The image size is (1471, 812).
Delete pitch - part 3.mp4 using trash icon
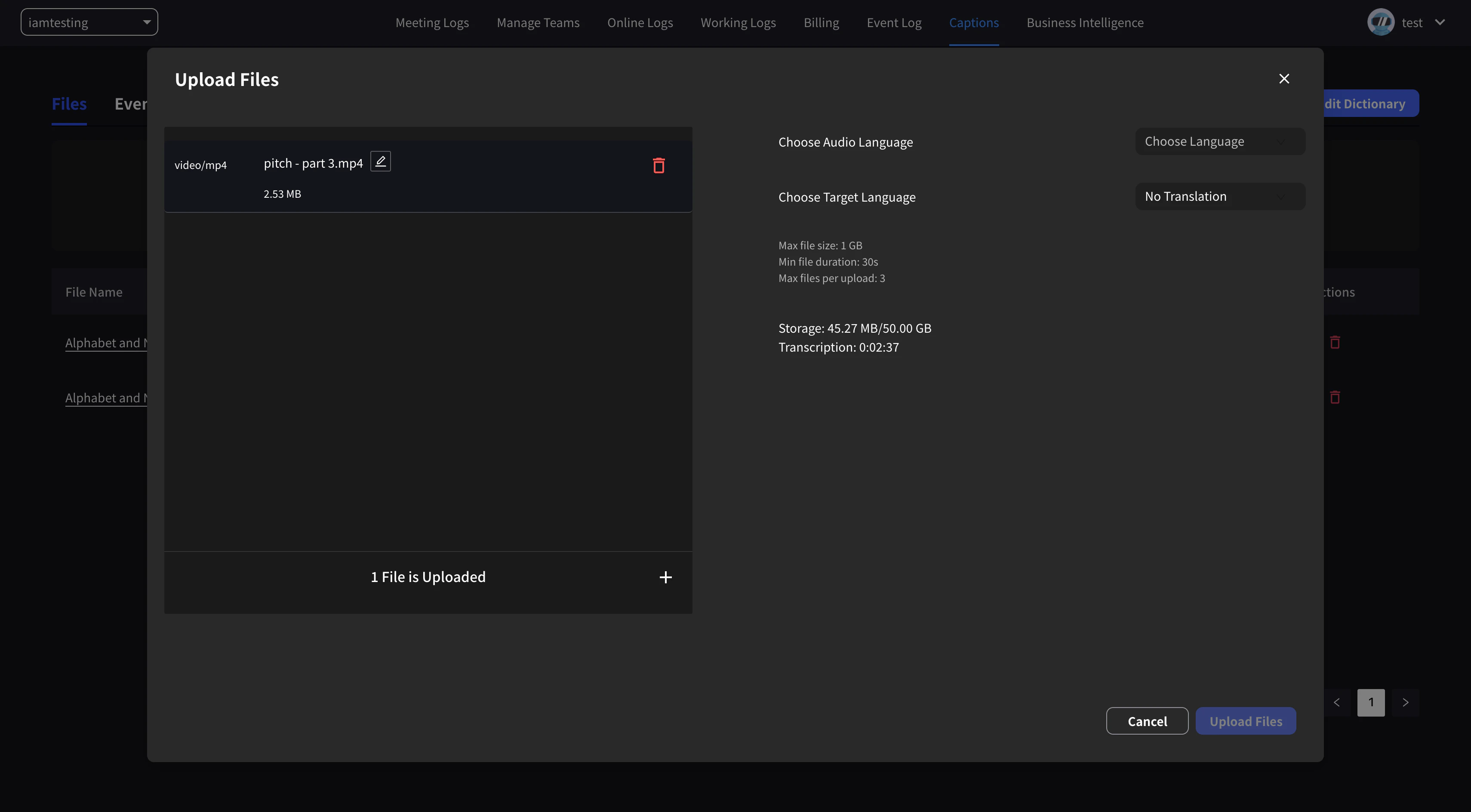[x=659, y=165]
